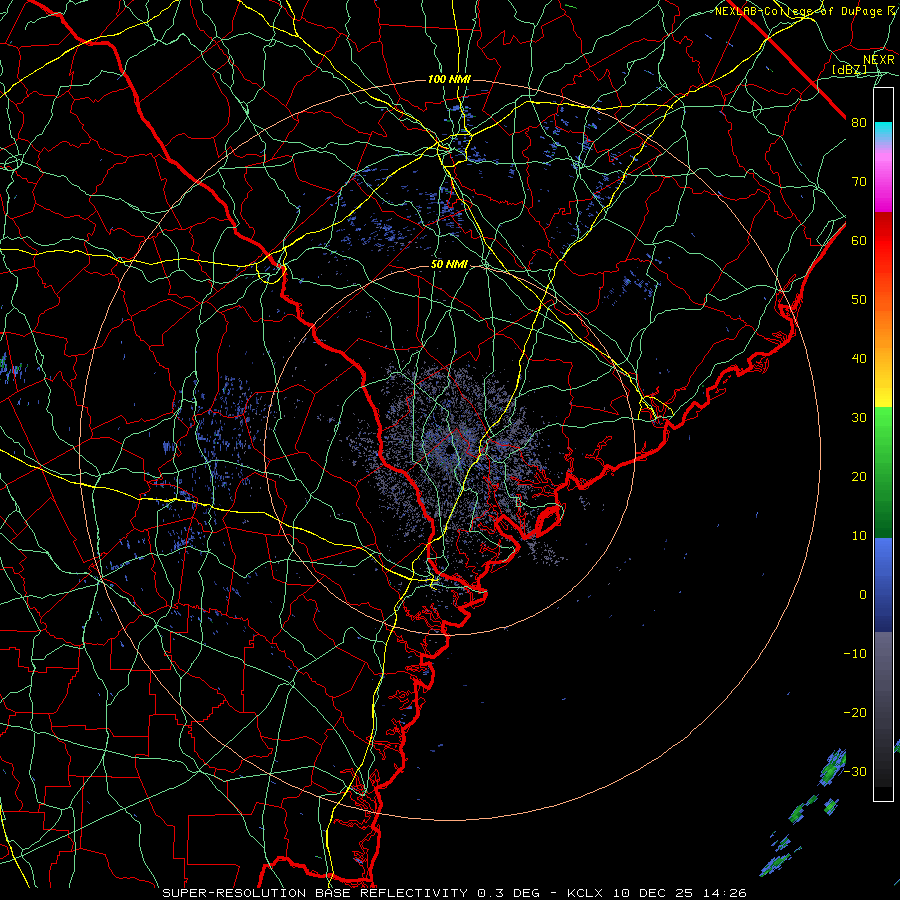The width and height of the screenshot is (900, 900).
Task: Click the "10 DEC 25 14:26" timestamp
Action: 679,893
